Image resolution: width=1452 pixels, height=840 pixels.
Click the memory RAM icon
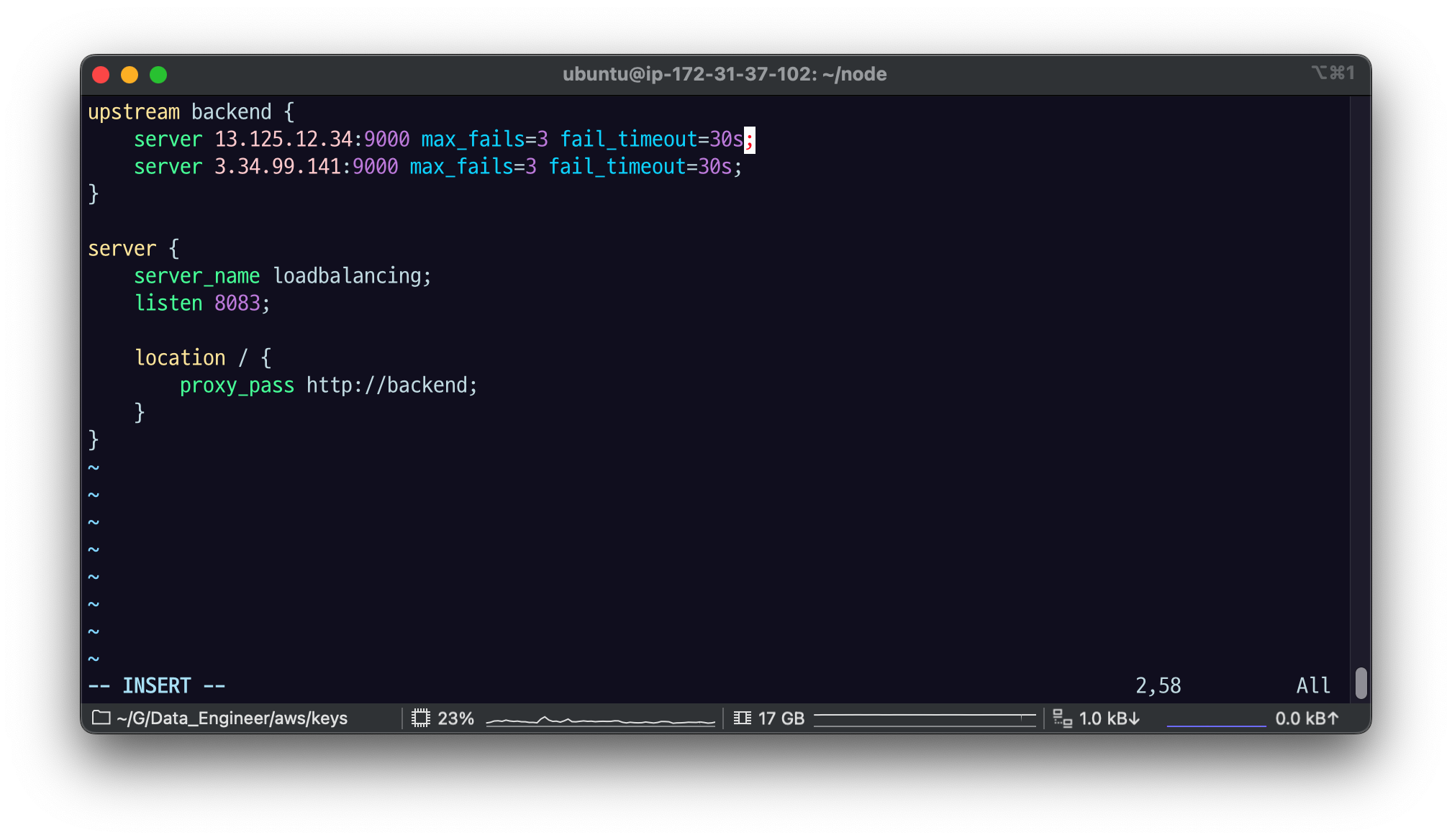tap(743, 718)
